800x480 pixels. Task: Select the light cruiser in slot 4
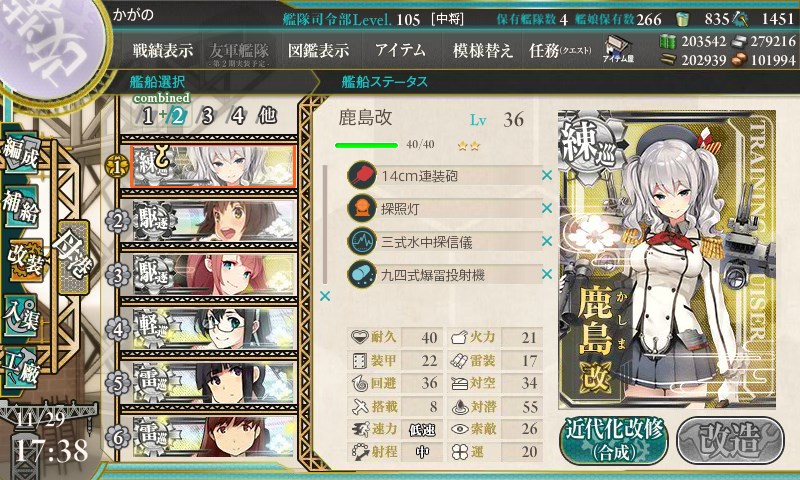point(208,329)
